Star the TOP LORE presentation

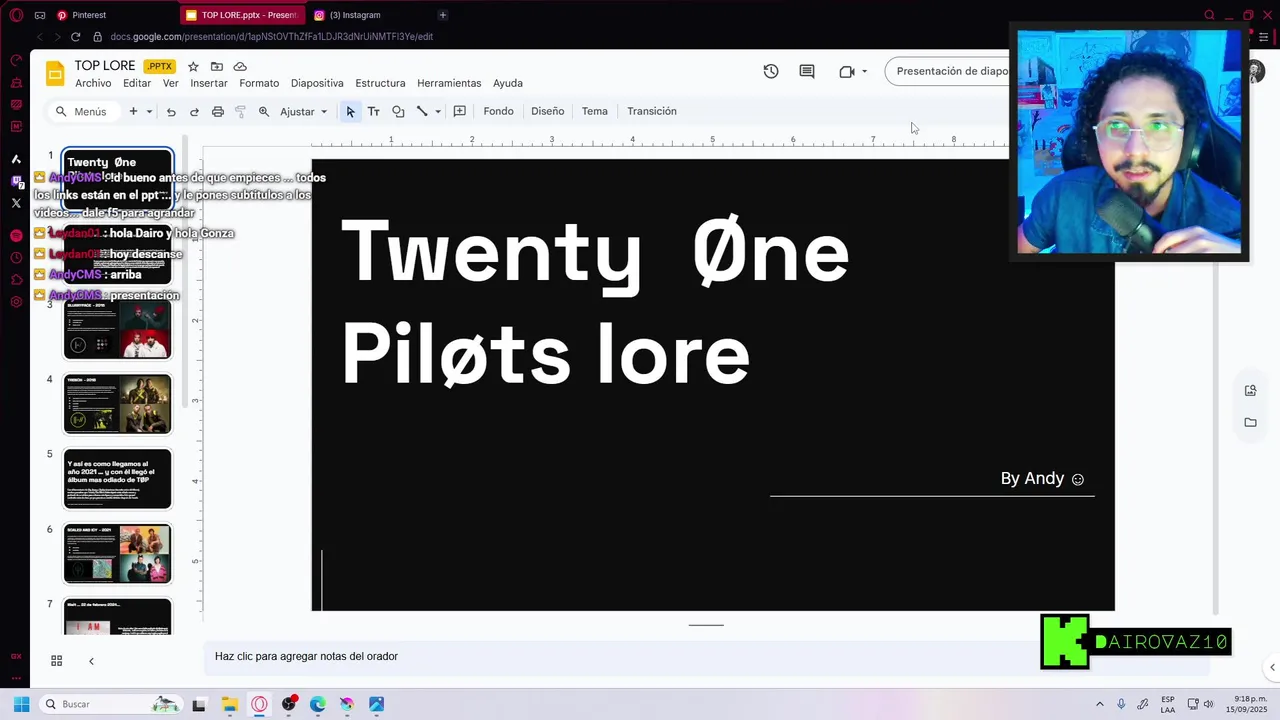(193, 66)
